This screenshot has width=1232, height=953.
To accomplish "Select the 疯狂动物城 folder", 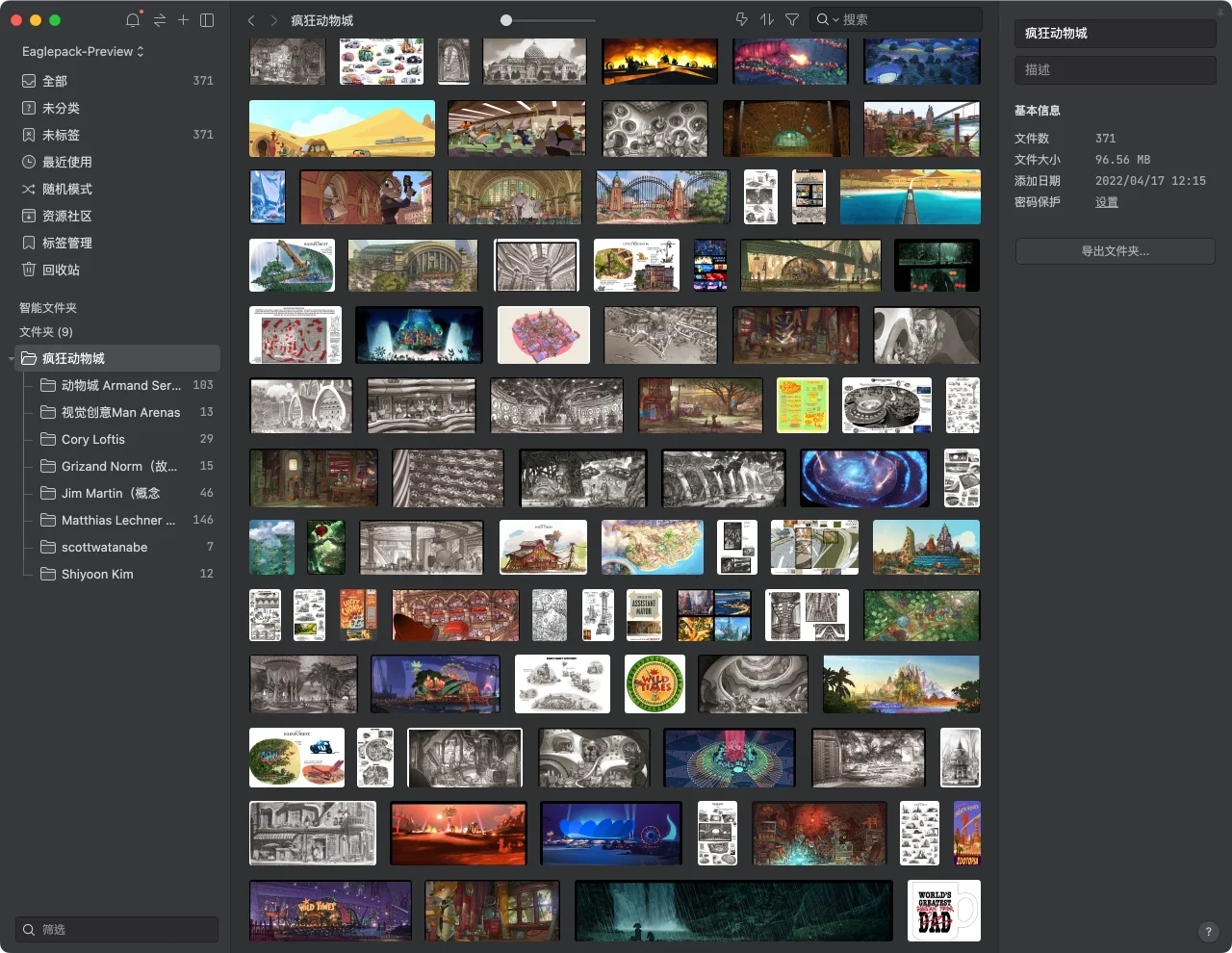I will (117, 358).
